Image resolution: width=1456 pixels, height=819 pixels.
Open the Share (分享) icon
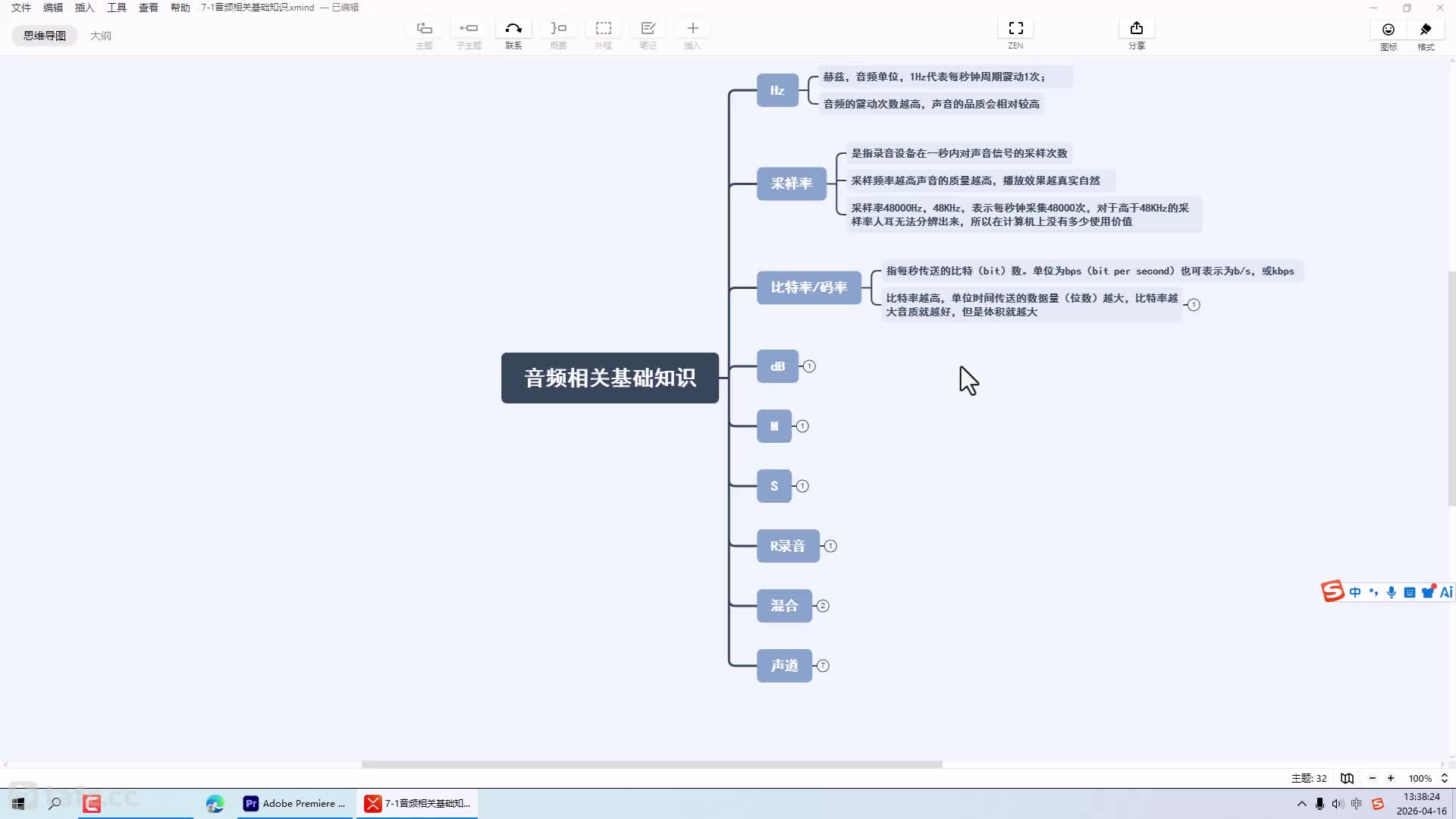(x=1136, y=29)
